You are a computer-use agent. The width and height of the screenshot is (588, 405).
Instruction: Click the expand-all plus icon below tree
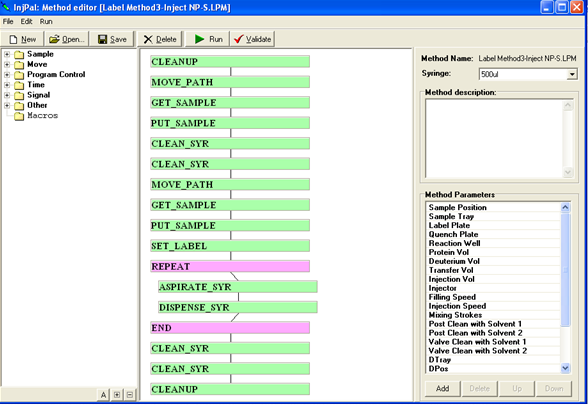(x=117, y=394)
